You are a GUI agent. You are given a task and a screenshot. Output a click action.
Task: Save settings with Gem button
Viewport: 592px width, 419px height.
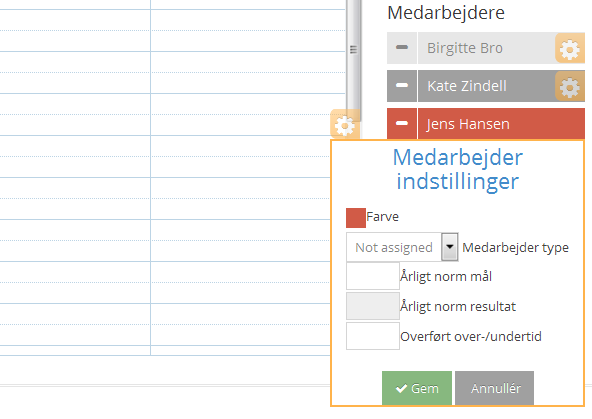pyautogui.click(x=417, y=388)
